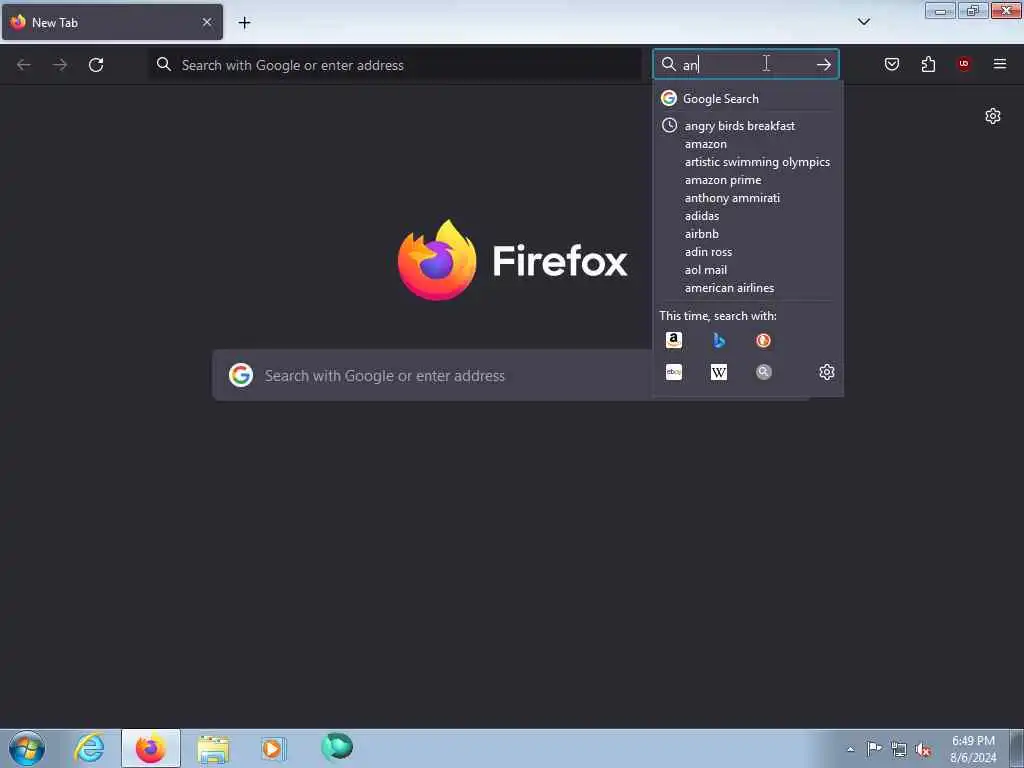Screen dimensions: 1024x768
Task: Click the green round taskbar icon
Action: point(337,747)
